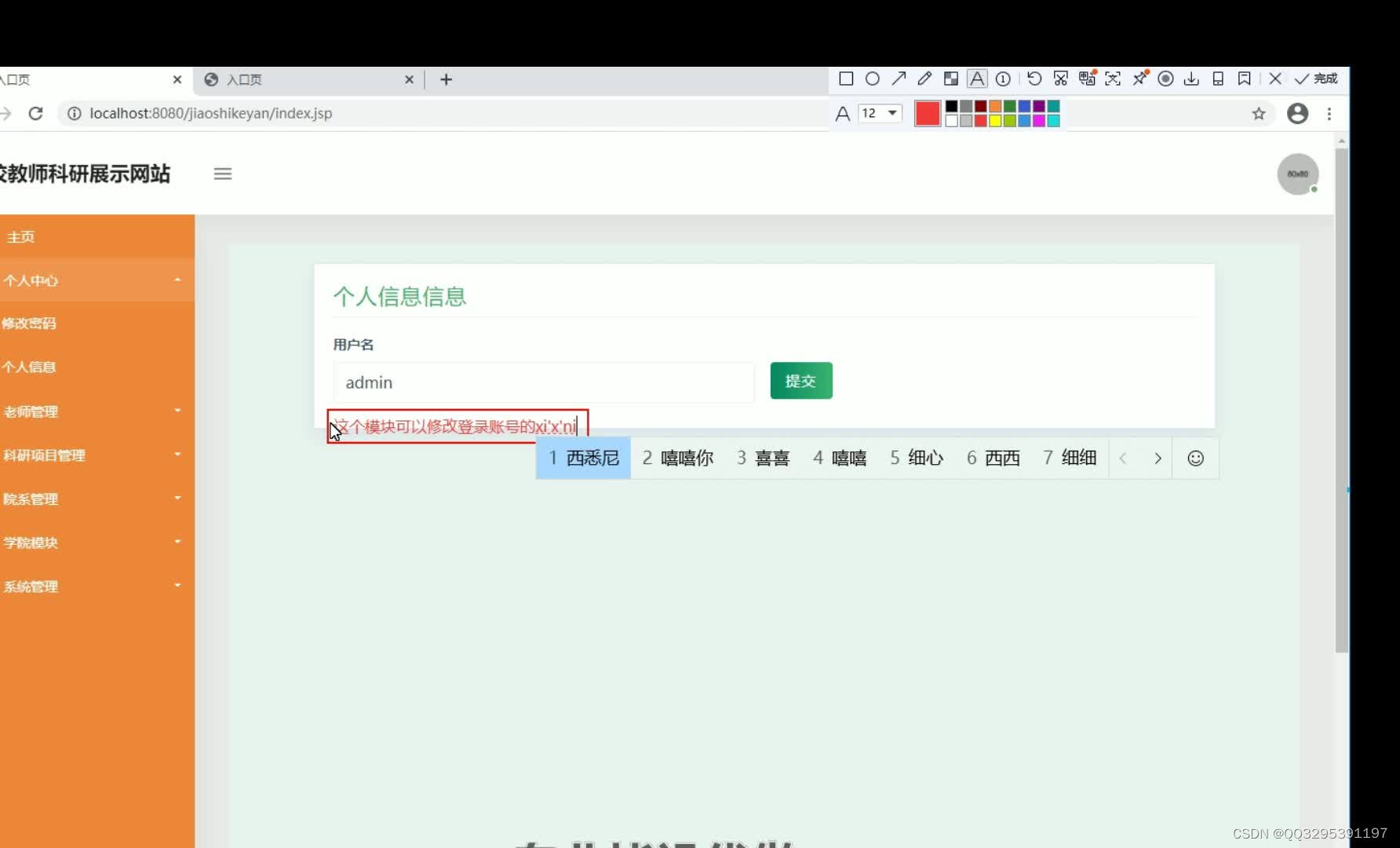The height and width of the screenshot is (848, 1400).
Task: Expand the 院系管理 sidebar menu
Action: pyautogui.click(x=97, y=499)
